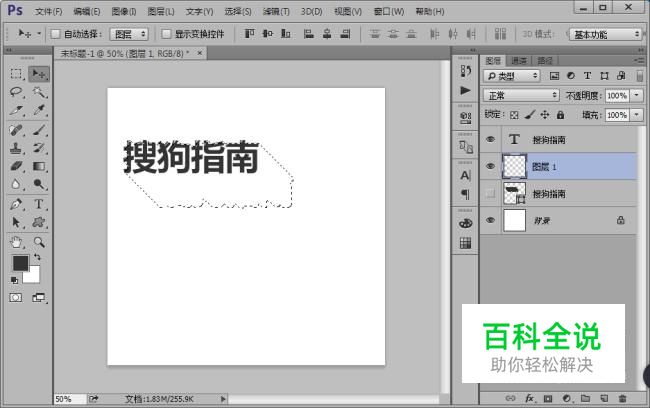This screenshot has width=650, height=408.
Task: Click the 图层 1 layer thumbnail
Action: [514, 167]
